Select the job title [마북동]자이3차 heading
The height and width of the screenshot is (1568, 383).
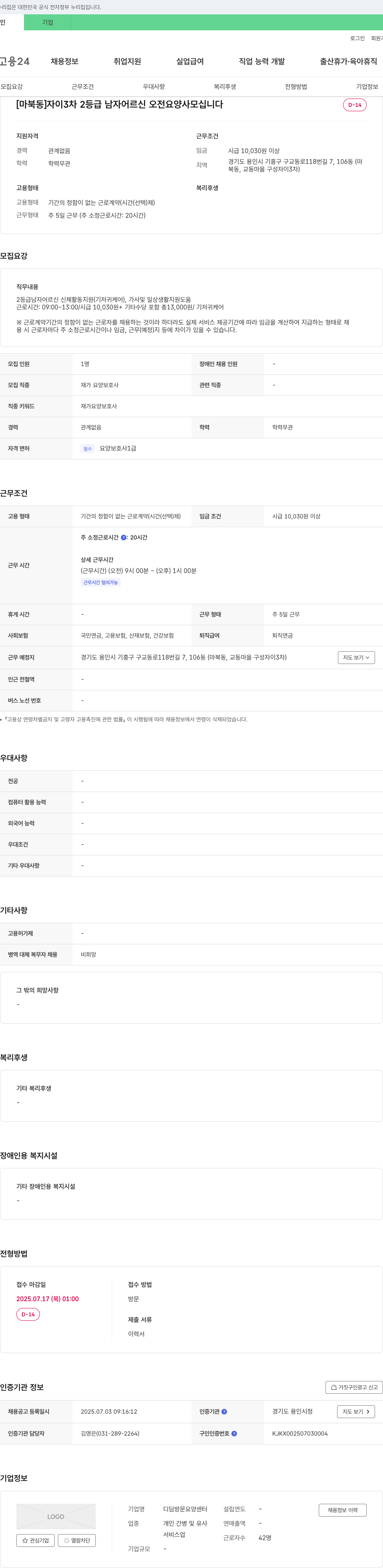tap(119, 105)
